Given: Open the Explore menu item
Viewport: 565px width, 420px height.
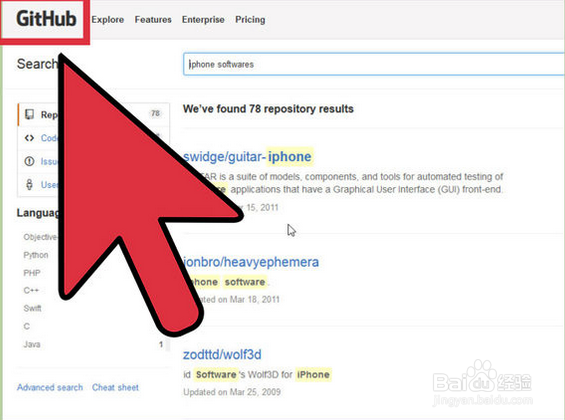Looking at the screenshot, I should pyautogui.click(x=107, y=20).
